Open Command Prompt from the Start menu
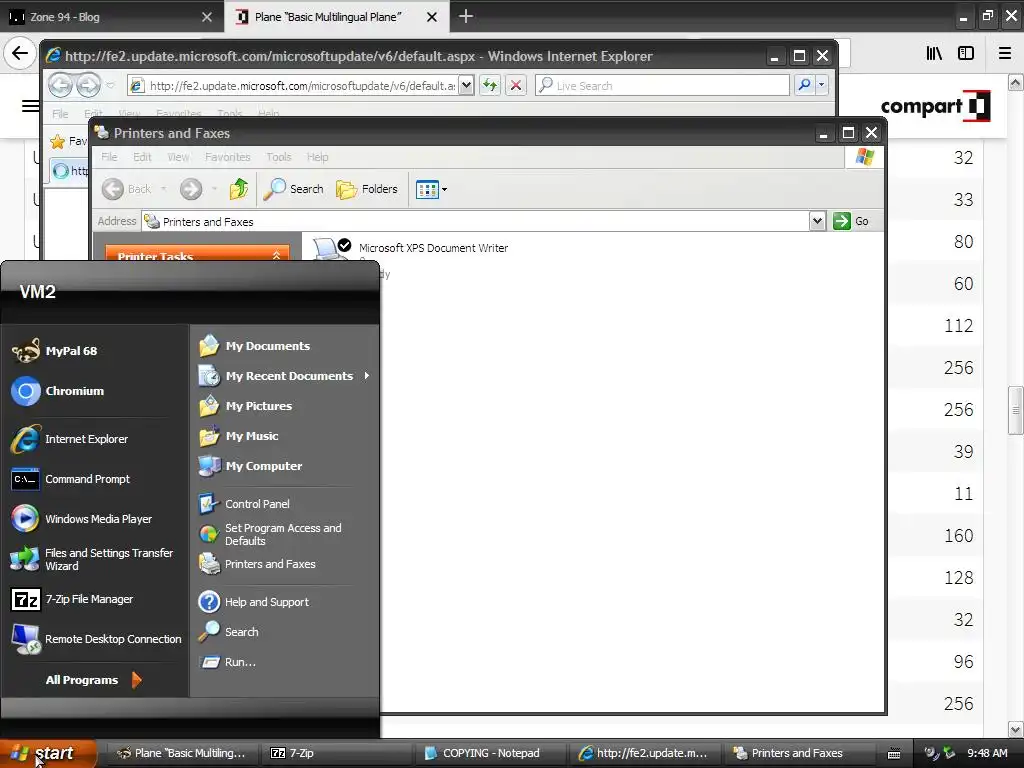Screen dimensions: 1024x768 click(71, 479)
